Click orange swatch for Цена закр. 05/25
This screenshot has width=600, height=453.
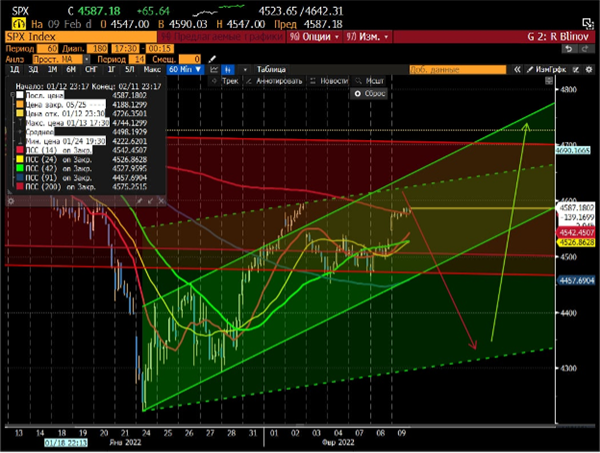(x=20, y=104)
